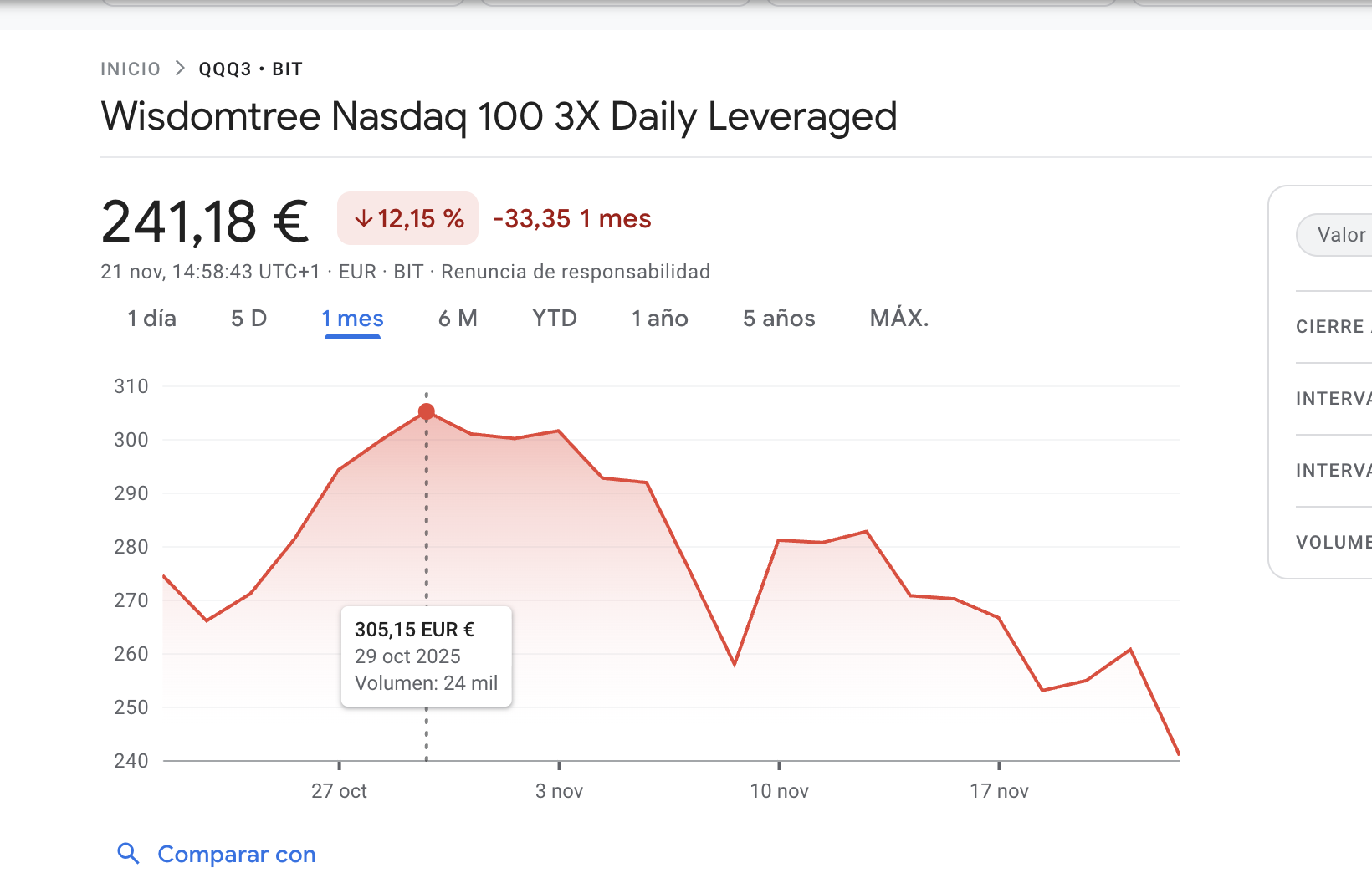
Task: Show the 6 M chart range
Action: click(x=458, y=319)
